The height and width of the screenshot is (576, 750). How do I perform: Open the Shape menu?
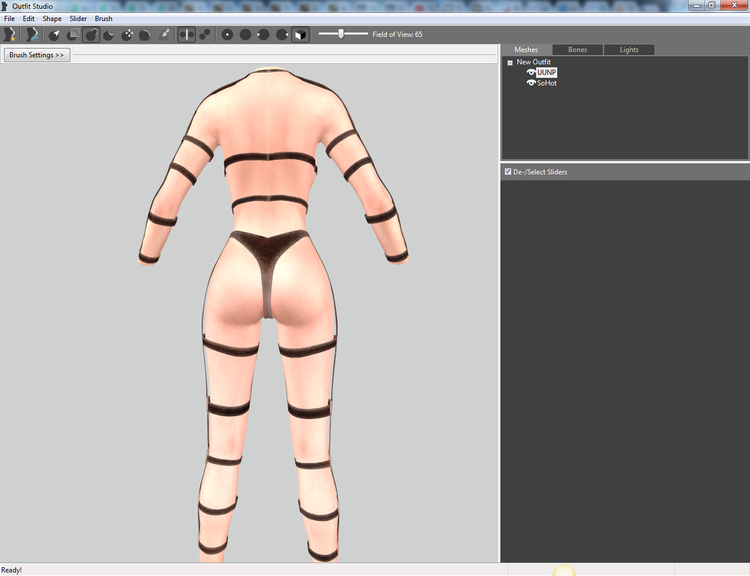click(52, 19)
